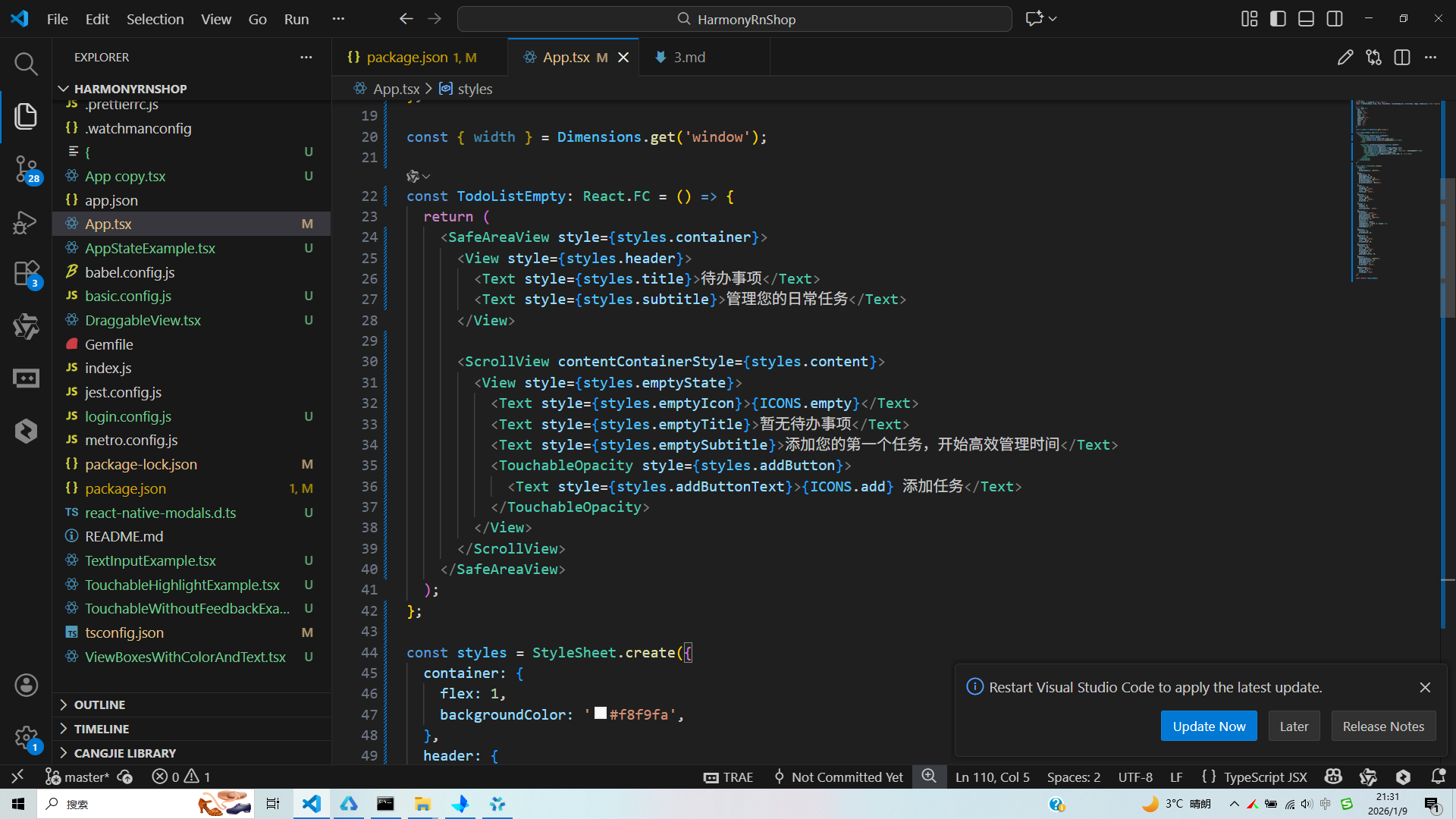Click the Release Notes button
Screen dimensions: 1456x819
(1383, 726)
